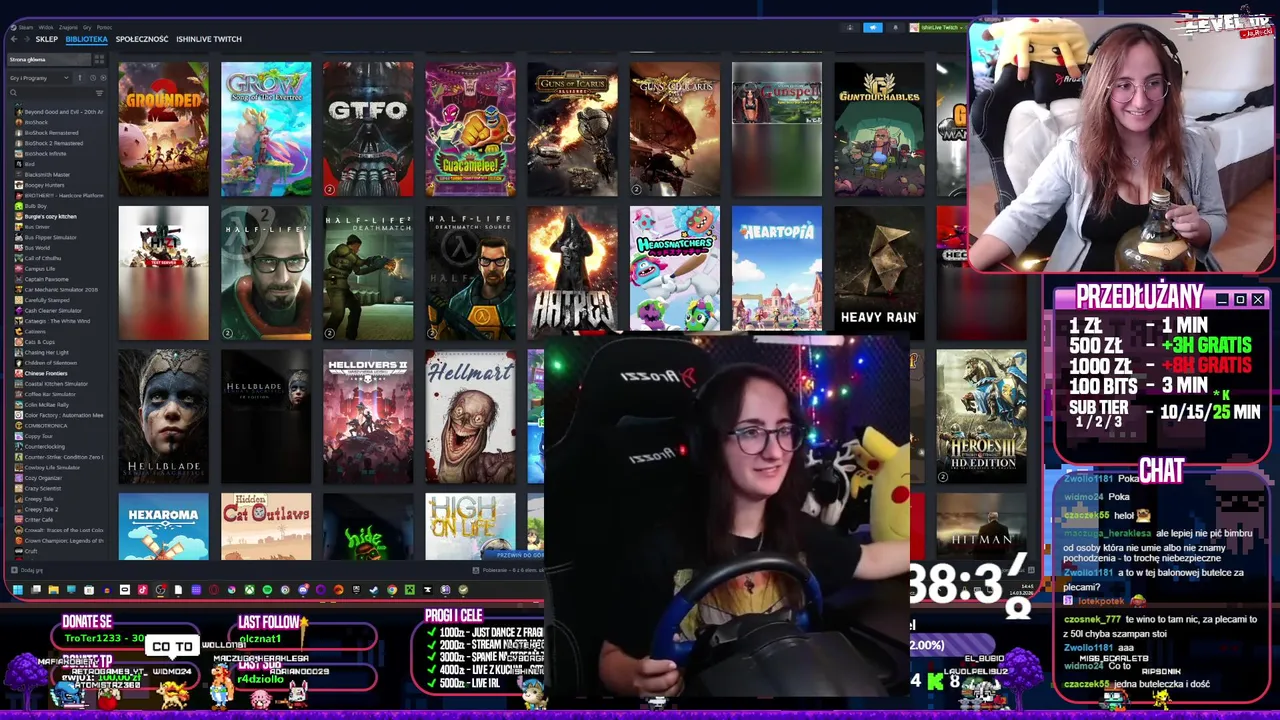Select Cowboy Life Simulator in list
Viewport: 1280px width, 720px height.
pyautogui.click(x=52, y=467)
